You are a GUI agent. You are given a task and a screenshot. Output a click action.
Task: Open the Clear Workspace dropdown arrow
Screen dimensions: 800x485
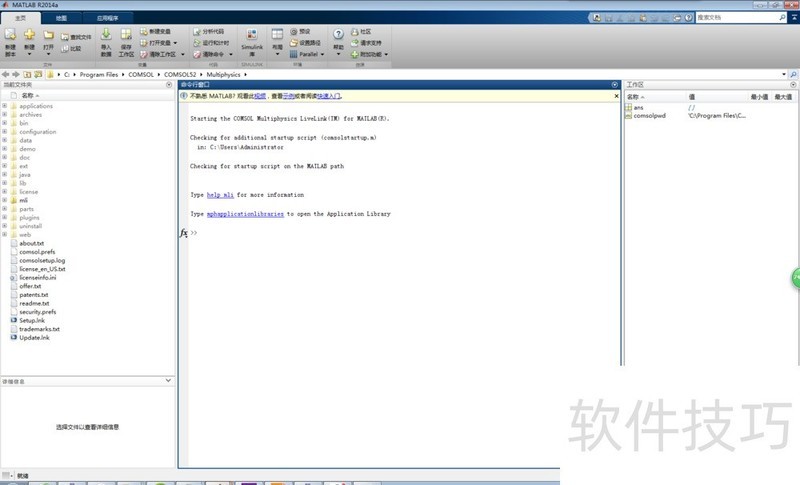coord(183,54)
